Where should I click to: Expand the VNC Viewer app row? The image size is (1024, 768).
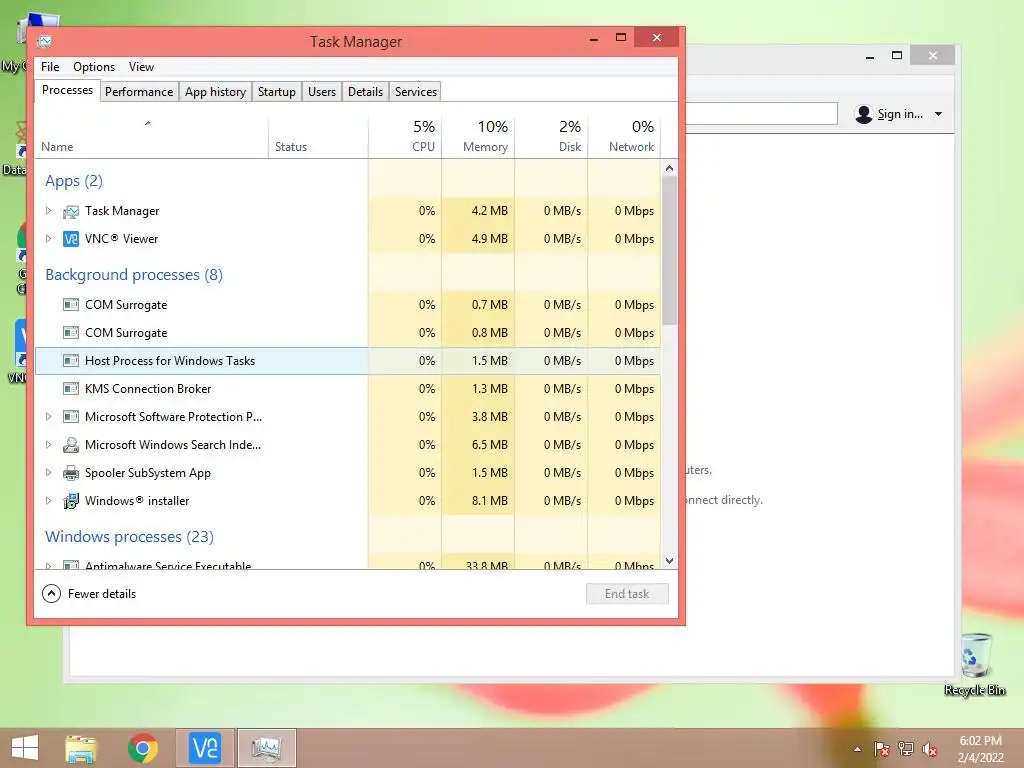coord(48,239)
